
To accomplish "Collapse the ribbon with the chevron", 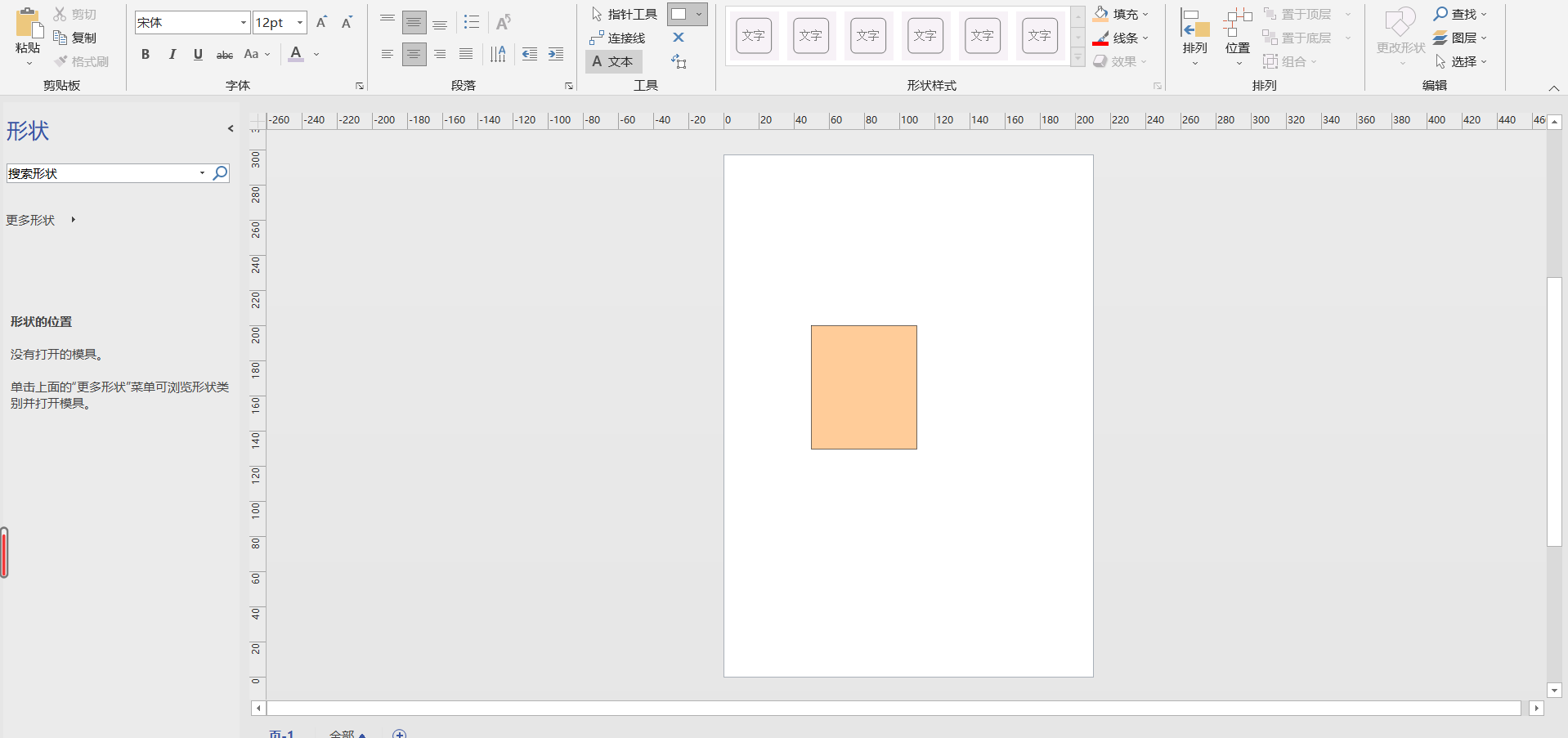I will coord(1554,88).
